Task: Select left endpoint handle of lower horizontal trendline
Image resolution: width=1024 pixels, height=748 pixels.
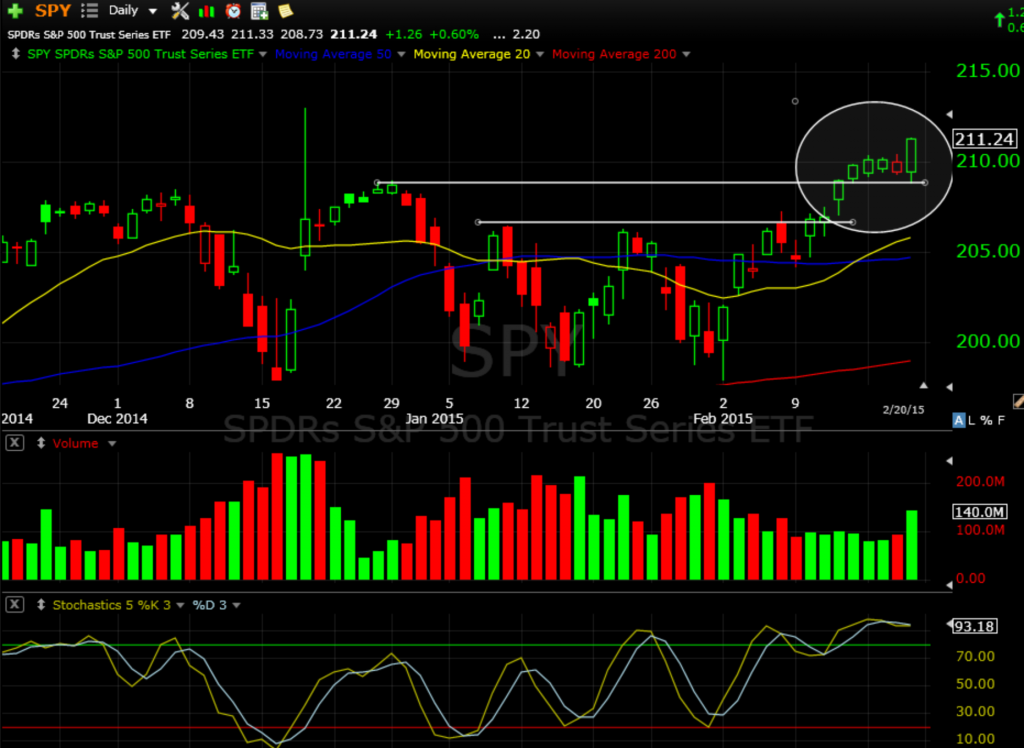Action: [x=478, y=222]
